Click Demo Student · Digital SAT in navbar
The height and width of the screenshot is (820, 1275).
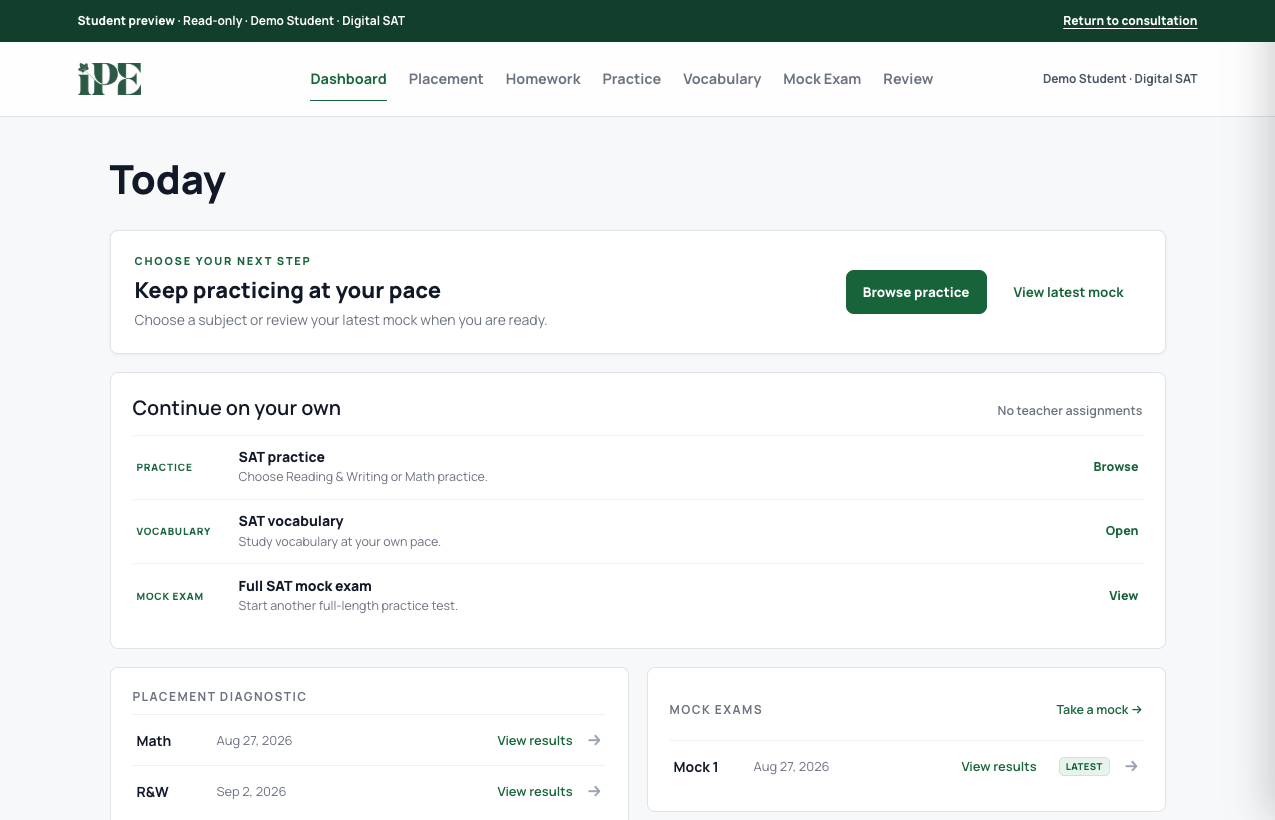tap(1120, 79)
